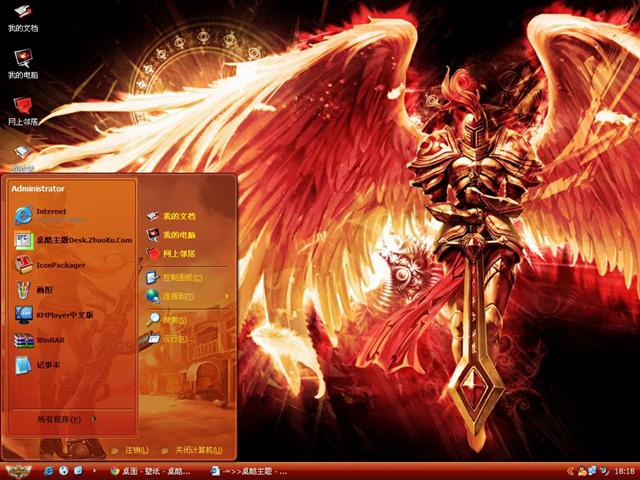Open the 我的电脑 desktop icon

[x=23, y=64]
